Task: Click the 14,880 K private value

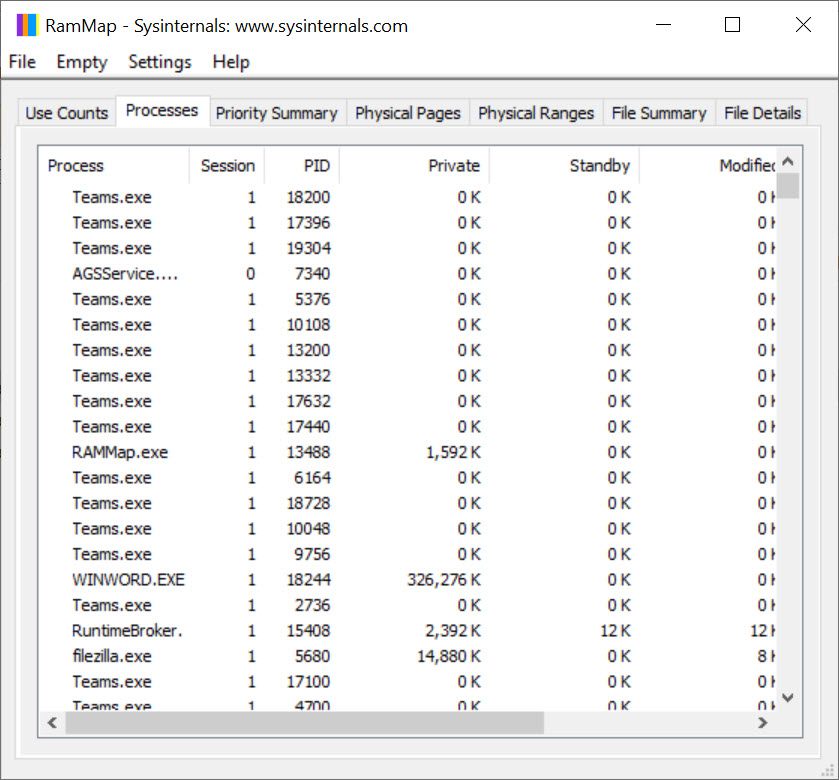Action: (449, 656)
